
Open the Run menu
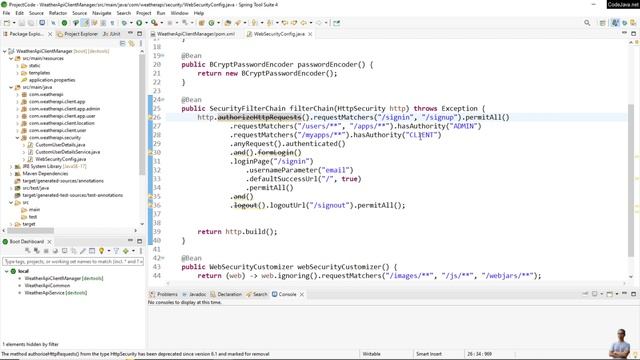[161, 13]
